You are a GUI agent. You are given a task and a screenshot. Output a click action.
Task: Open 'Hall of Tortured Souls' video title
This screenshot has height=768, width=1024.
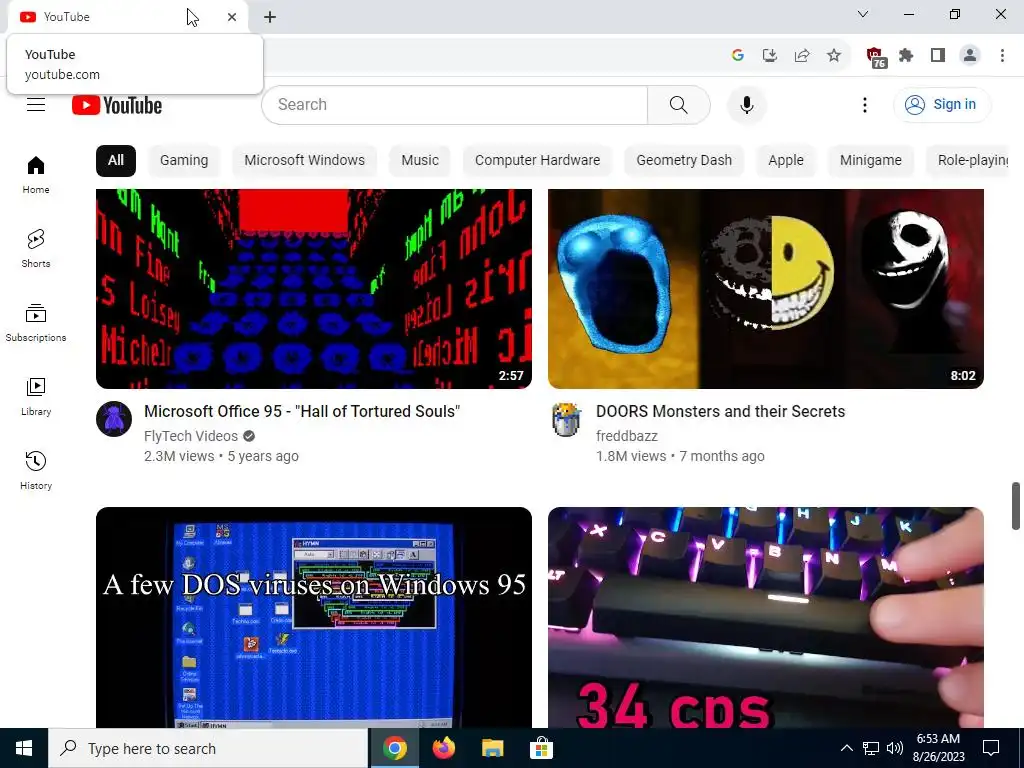[302, 411]
